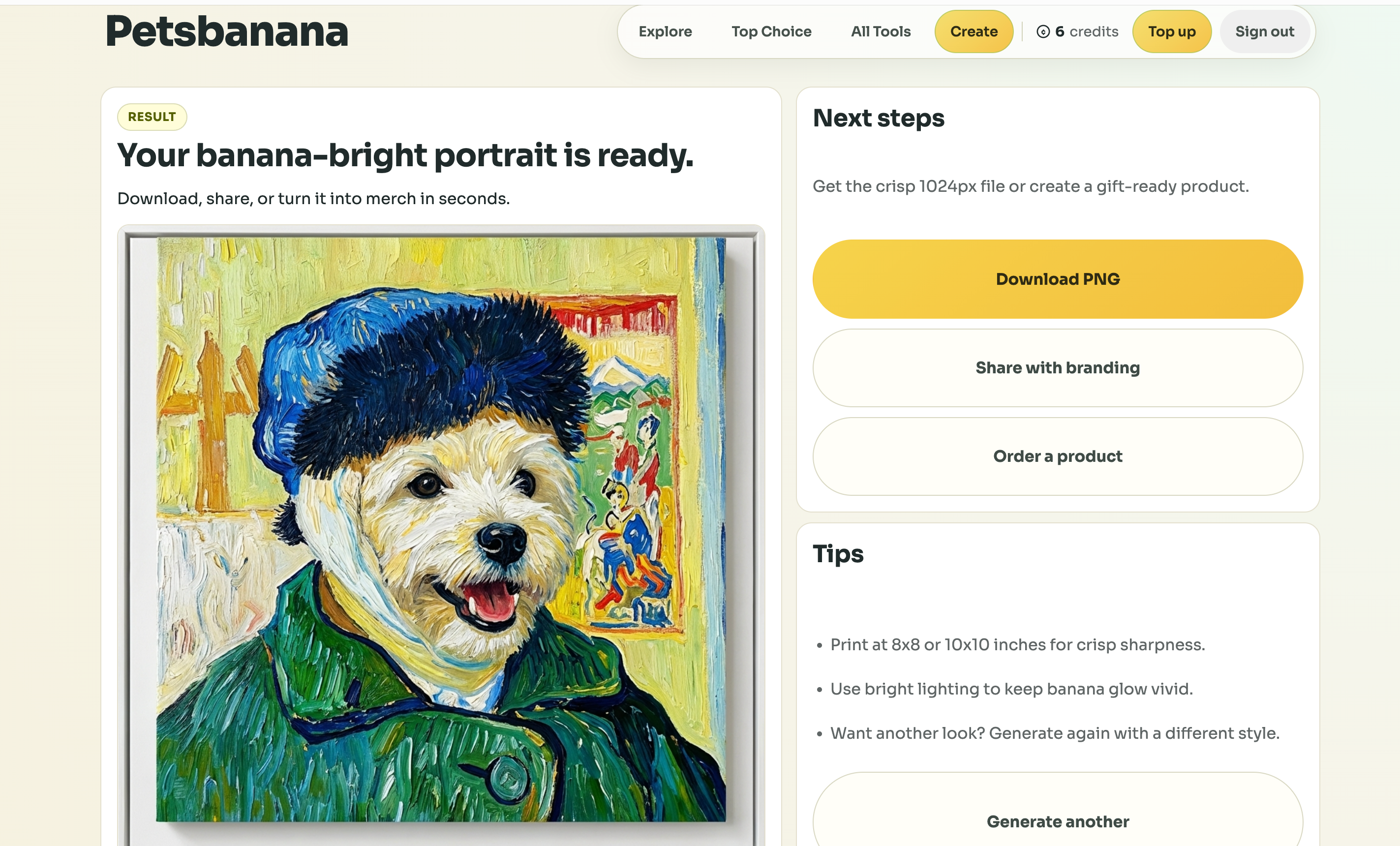
Task: Order a product from the portrait
Action: pyautogui.click(x=1058, y=456)
